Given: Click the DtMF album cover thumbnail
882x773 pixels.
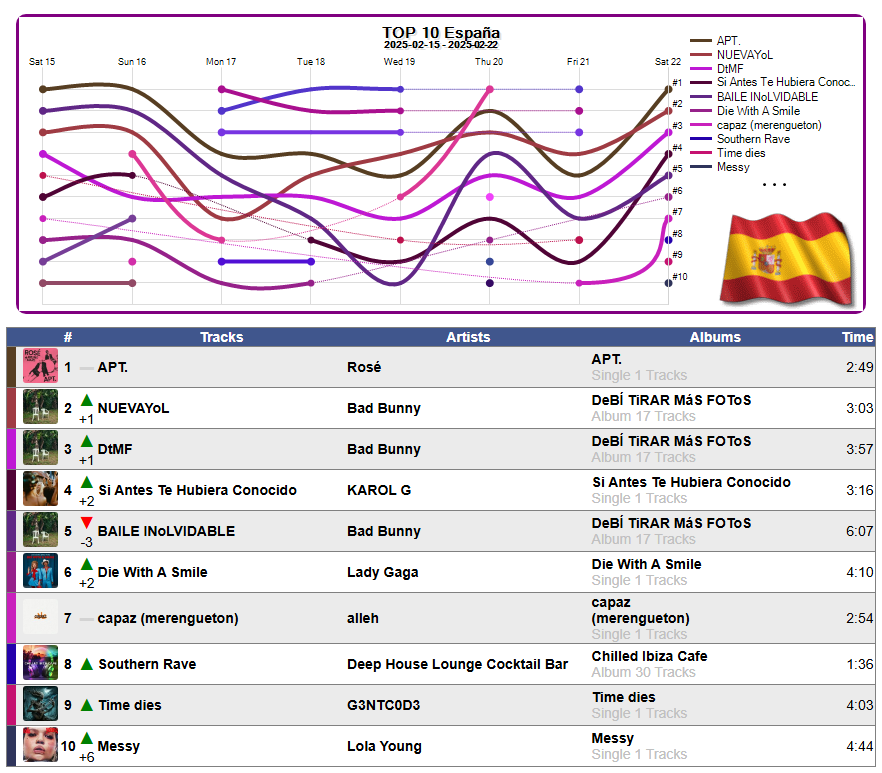Looking at the screenshot, I should 40,448.
